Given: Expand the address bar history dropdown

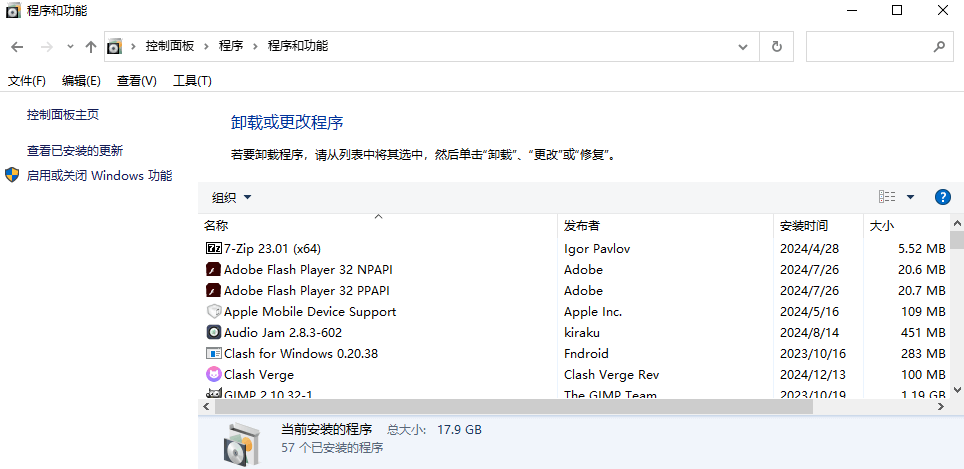Looking at the screenshot, I should 742,46.
